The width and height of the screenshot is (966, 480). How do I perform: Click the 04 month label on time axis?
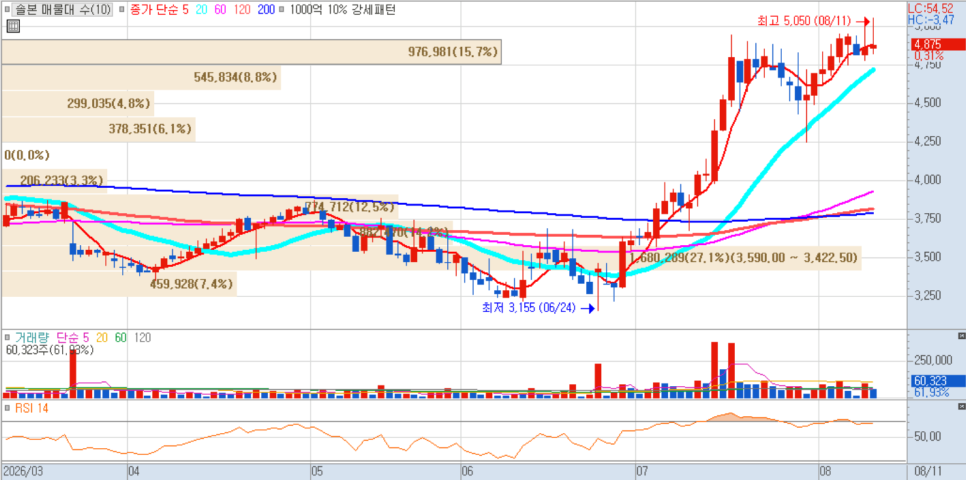132,471
